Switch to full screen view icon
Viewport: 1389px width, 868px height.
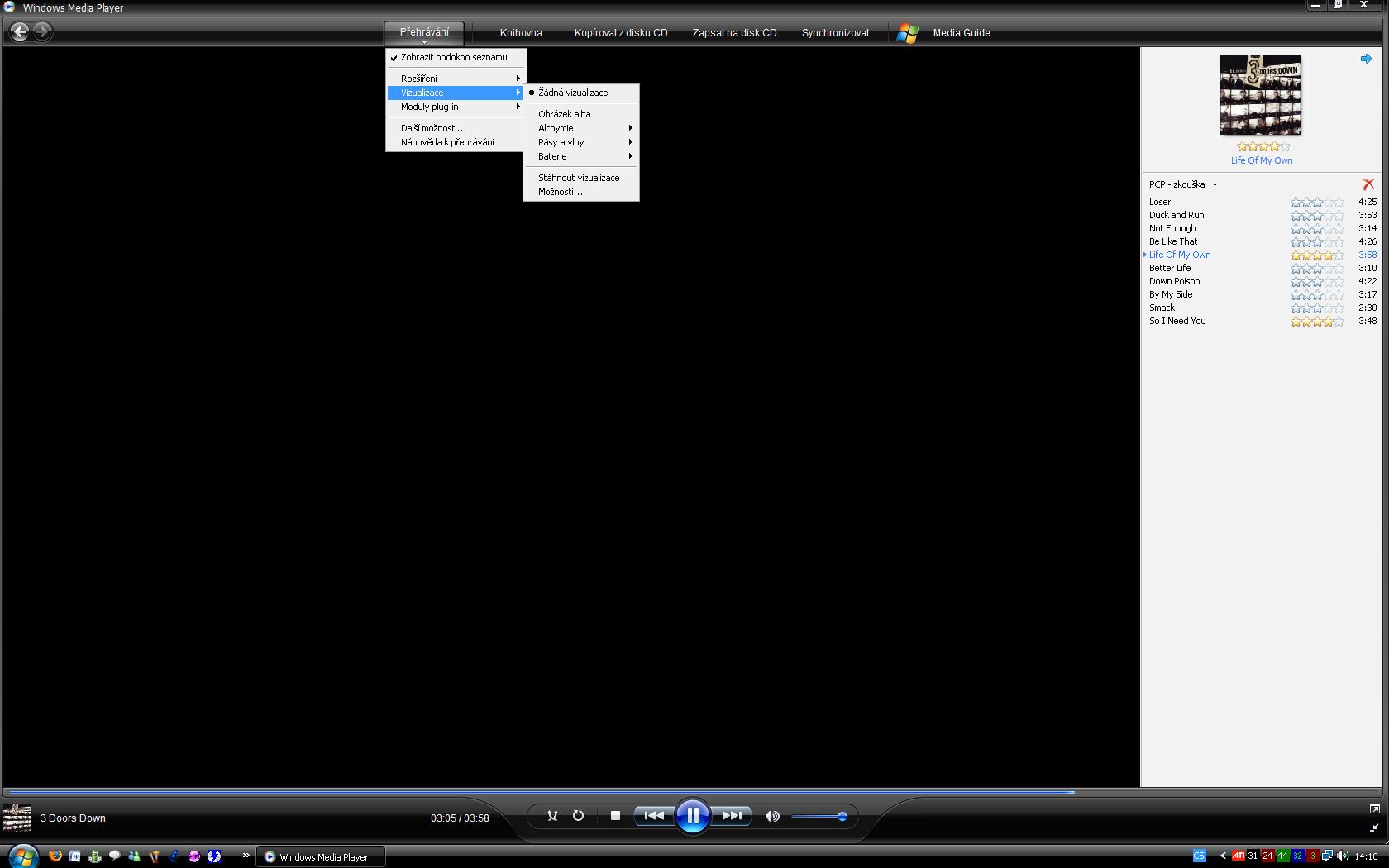tap(1374, 808)
